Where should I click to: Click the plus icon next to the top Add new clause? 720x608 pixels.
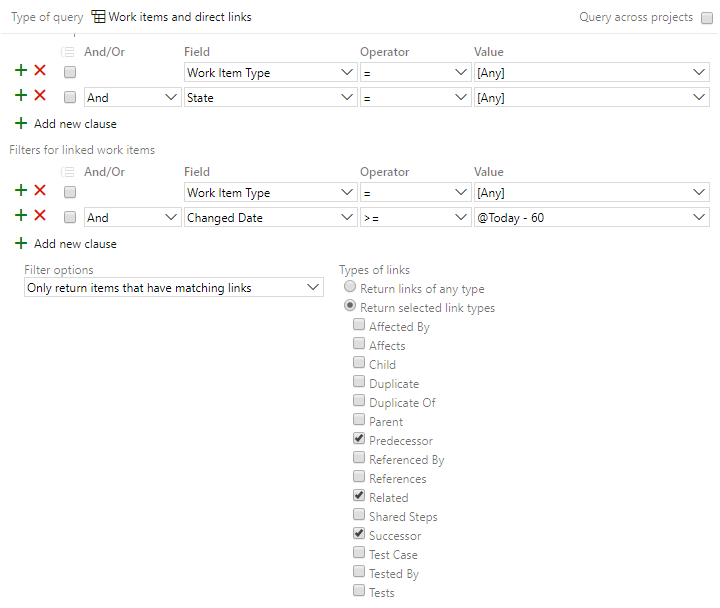point(21,123)
